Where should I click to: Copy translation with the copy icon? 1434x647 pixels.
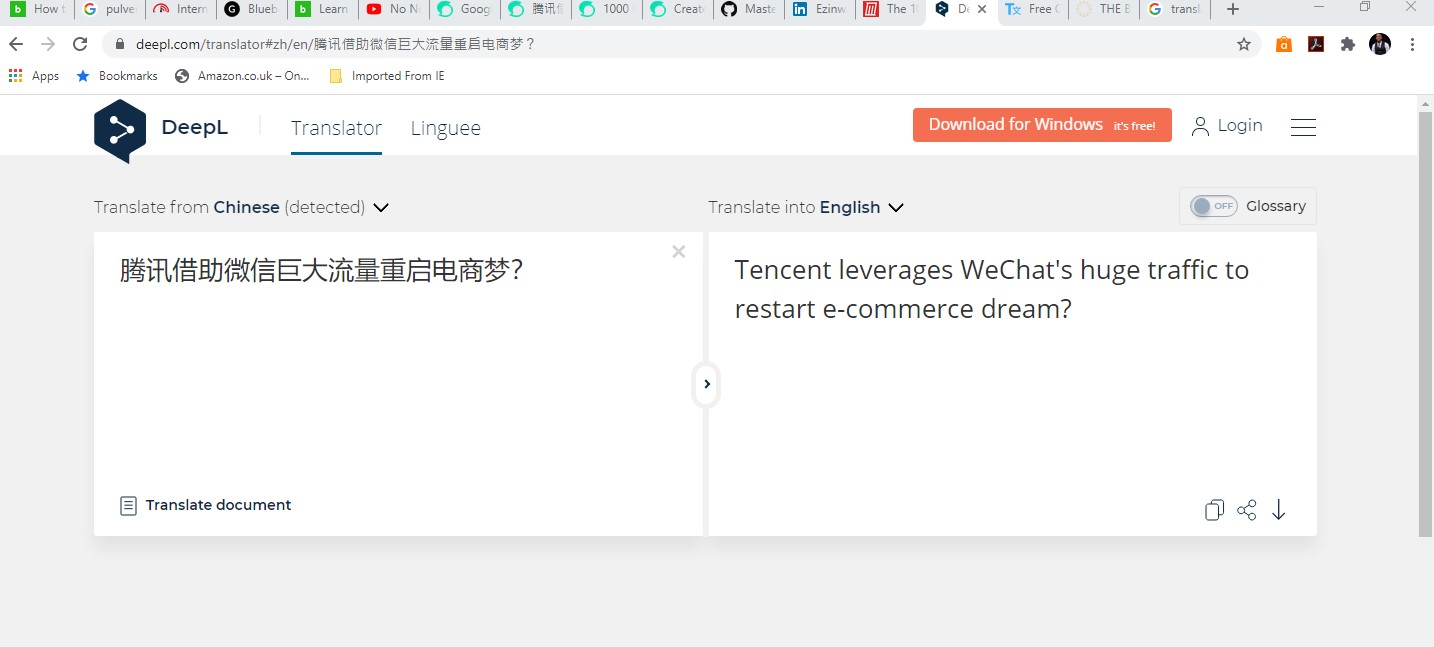1214,510
